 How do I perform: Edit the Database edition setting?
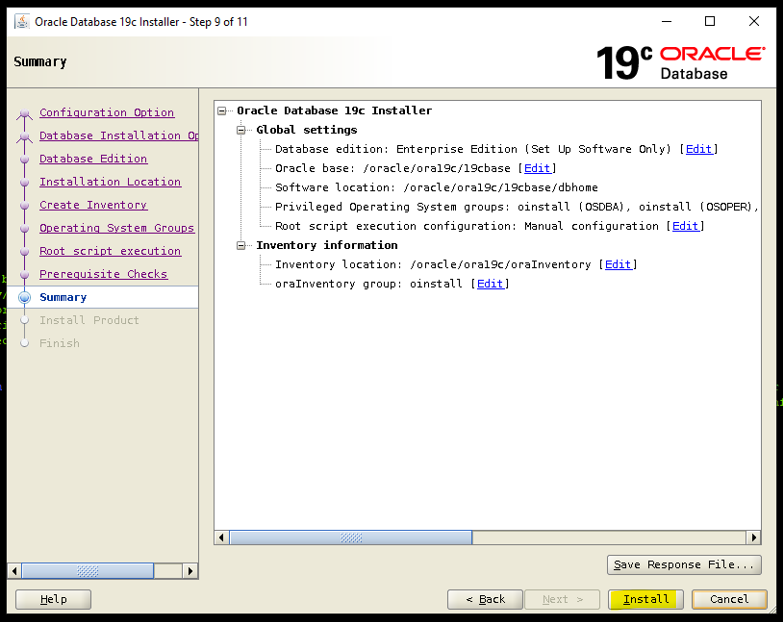(x=699, y=149)
